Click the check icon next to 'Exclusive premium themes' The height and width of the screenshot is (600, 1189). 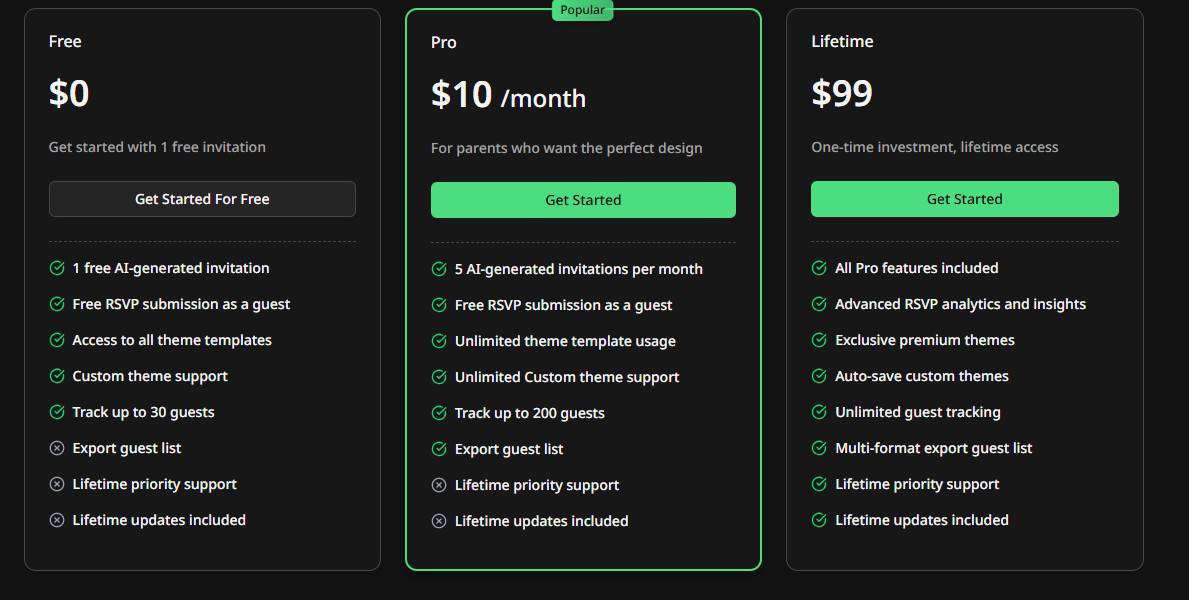coord(819,340)
